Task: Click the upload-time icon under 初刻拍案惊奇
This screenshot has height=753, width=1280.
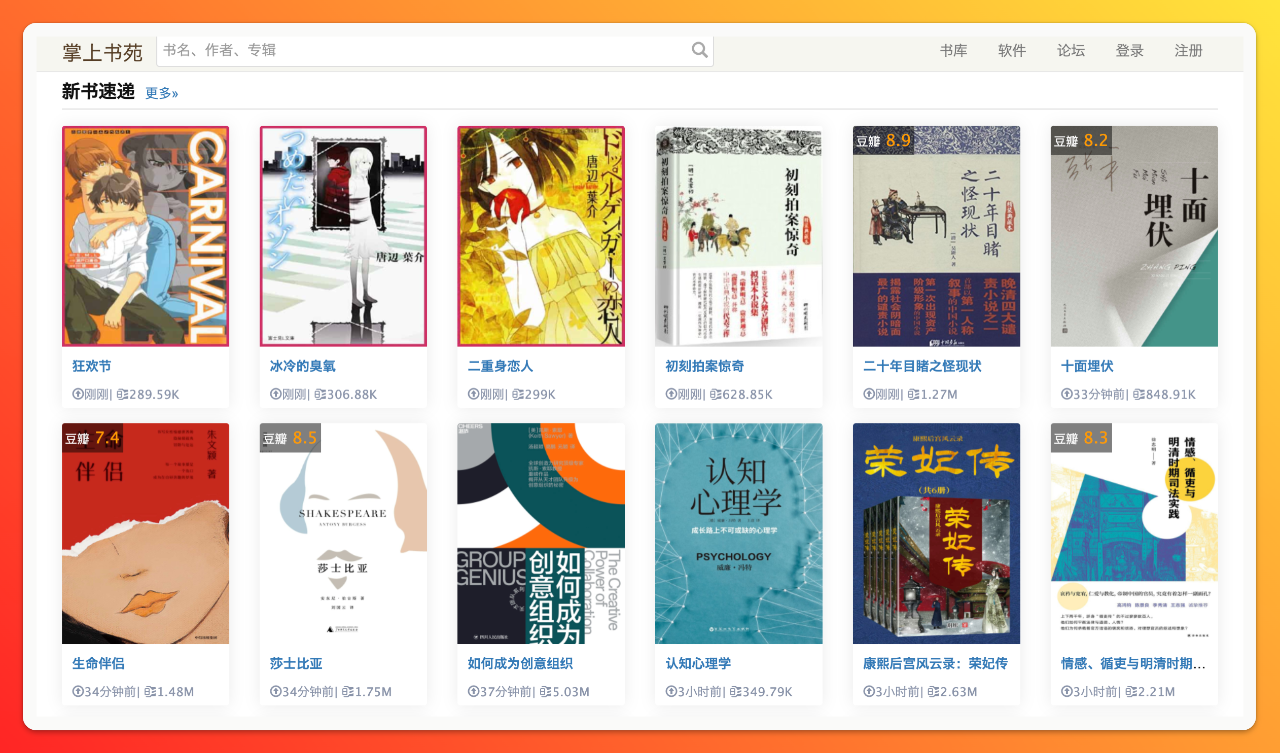Action: 671,394
